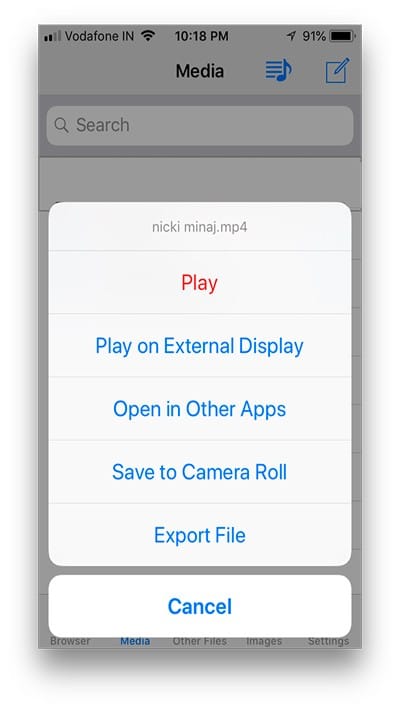
Task: Go to the Images tab
Action: (x=264, y=641)
